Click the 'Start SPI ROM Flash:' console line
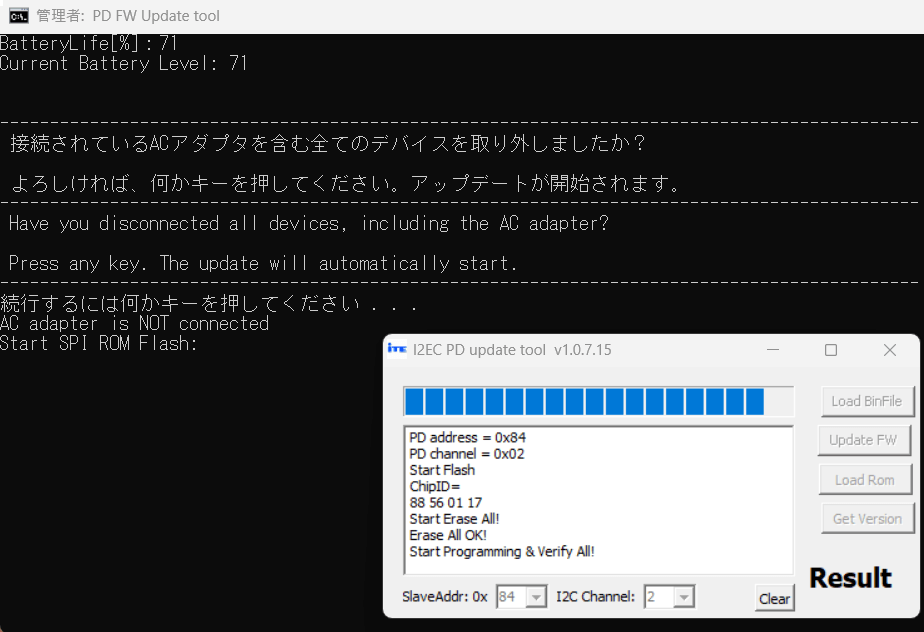The height and width of the screenshot is (632, 924). coord(100,344)
